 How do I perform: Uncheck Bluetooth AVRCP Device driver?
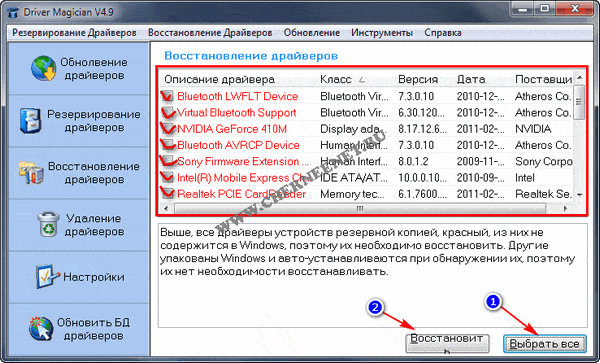click(x=167, y=145)
